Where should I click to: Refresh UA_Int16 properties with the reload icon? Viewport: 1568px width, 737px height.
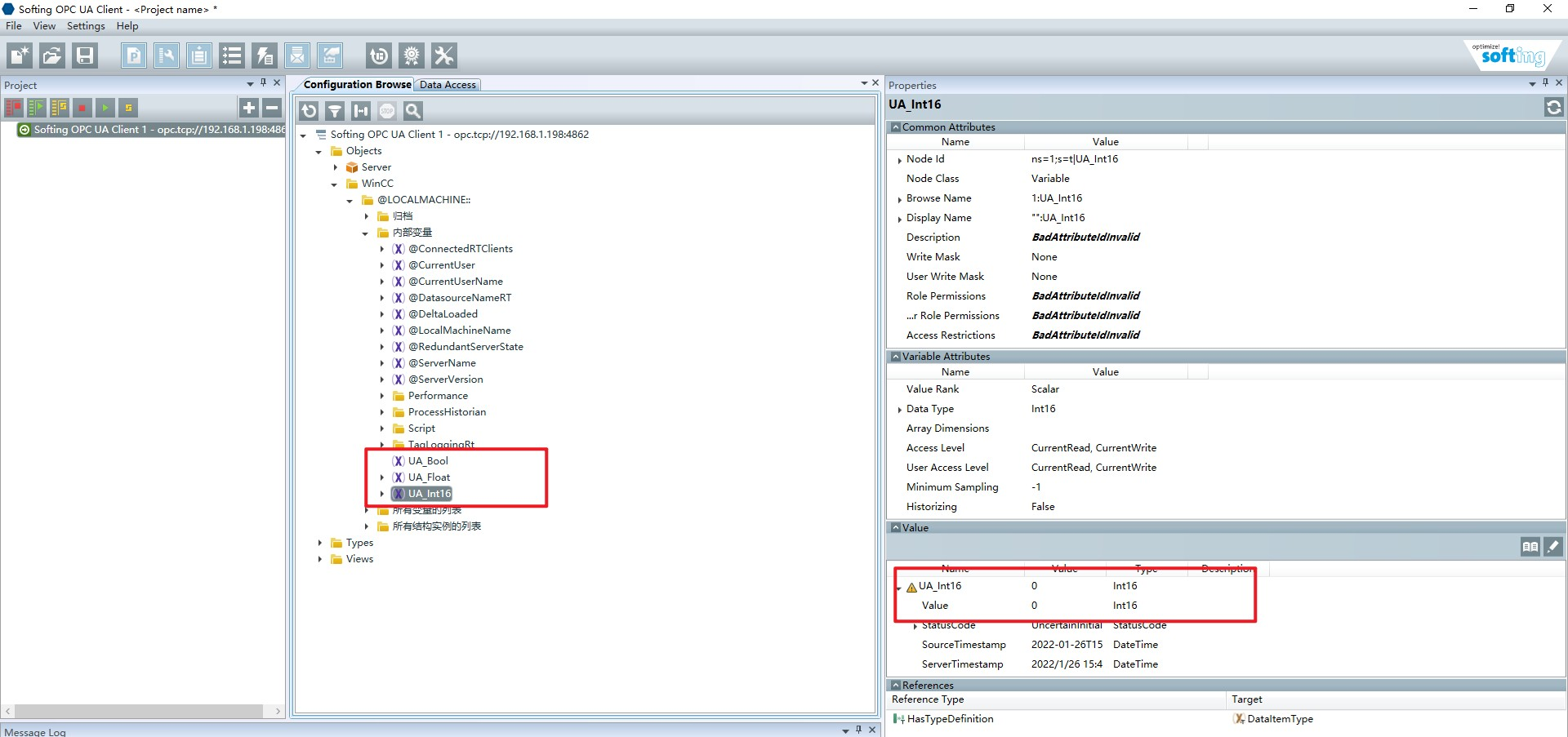[1553, 107]
